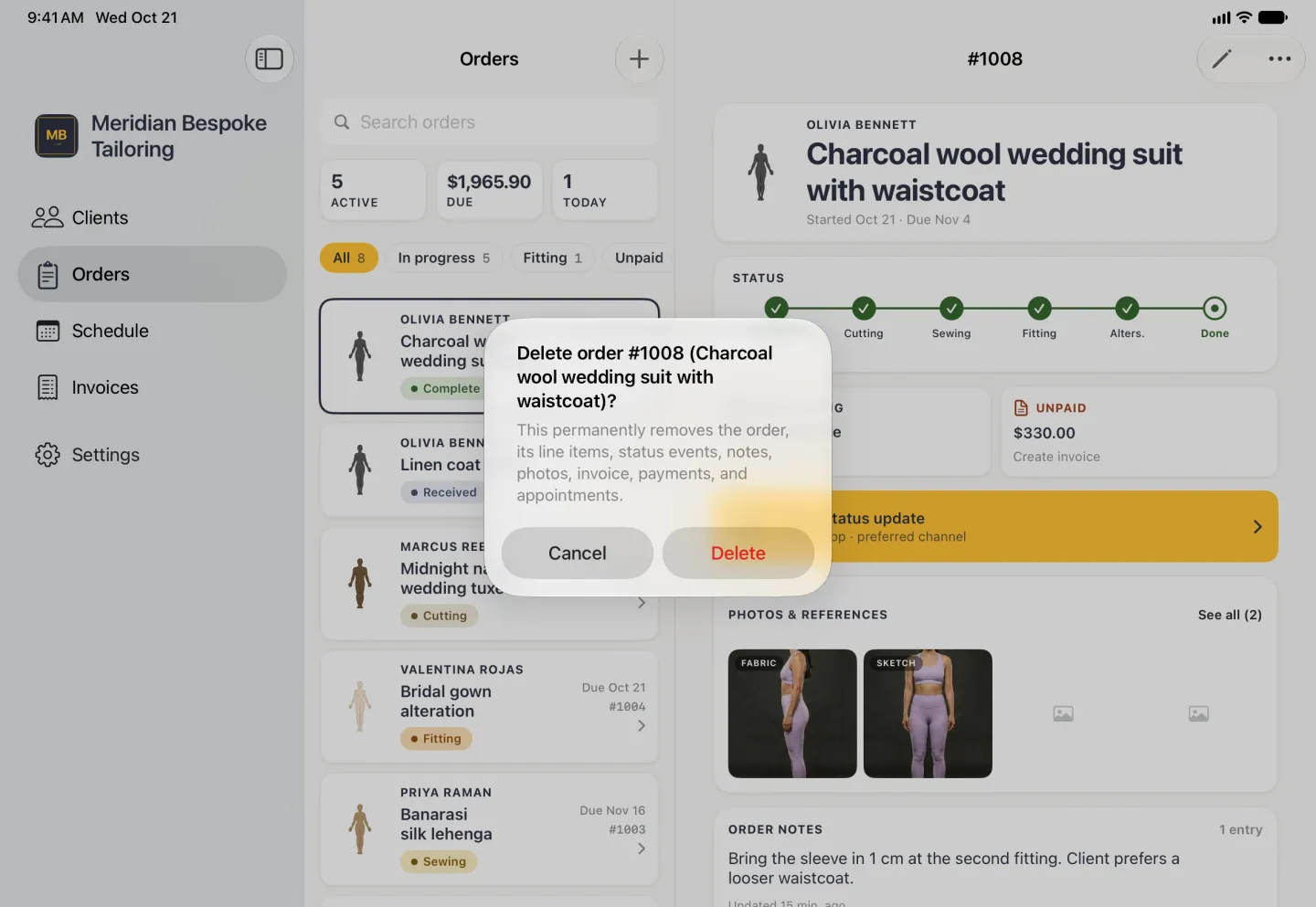Tap the Alters. status step checkmark

tap(1127, 309)
